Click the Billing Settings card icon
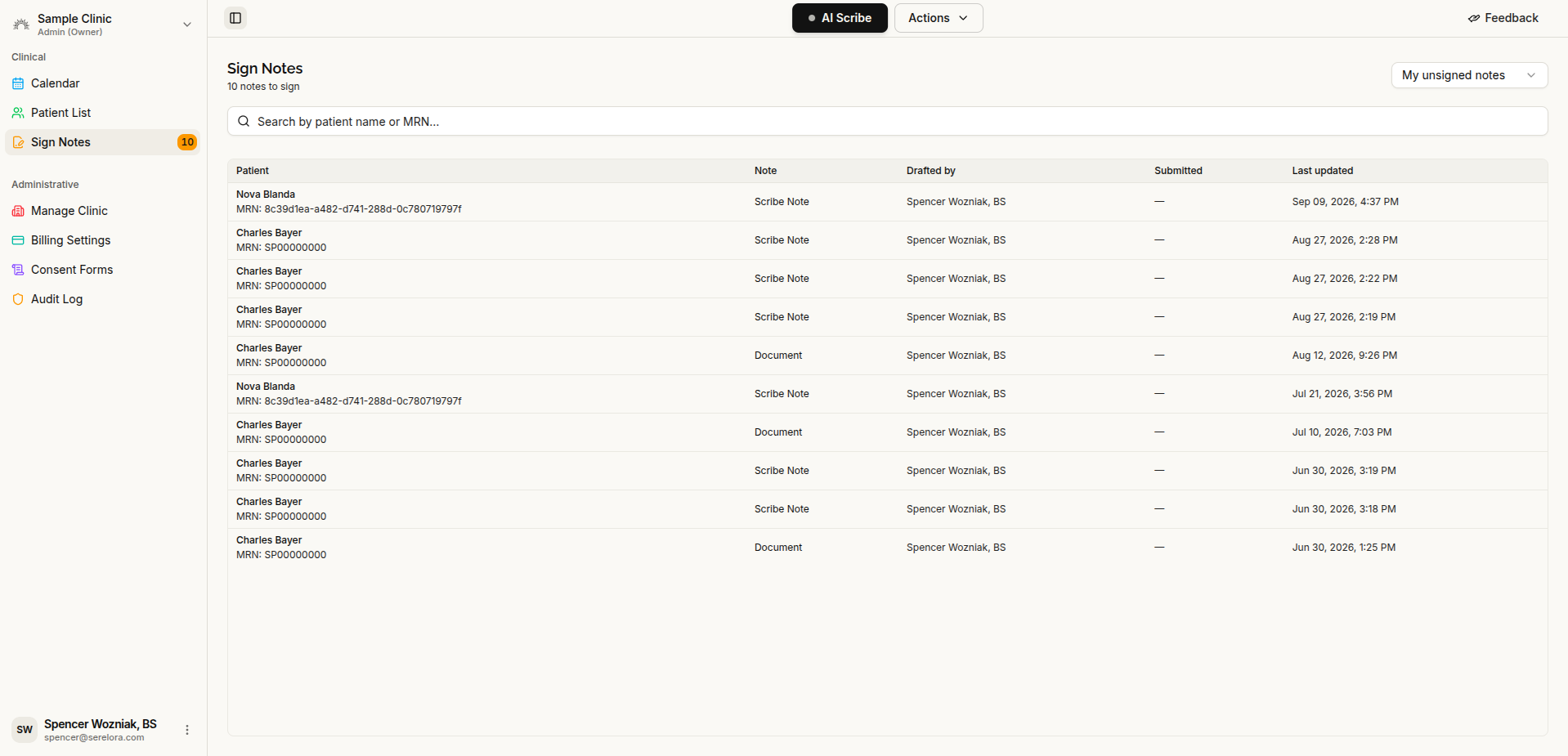The height and width of the screenshot is (756, 1568). (x=18, y=240)
